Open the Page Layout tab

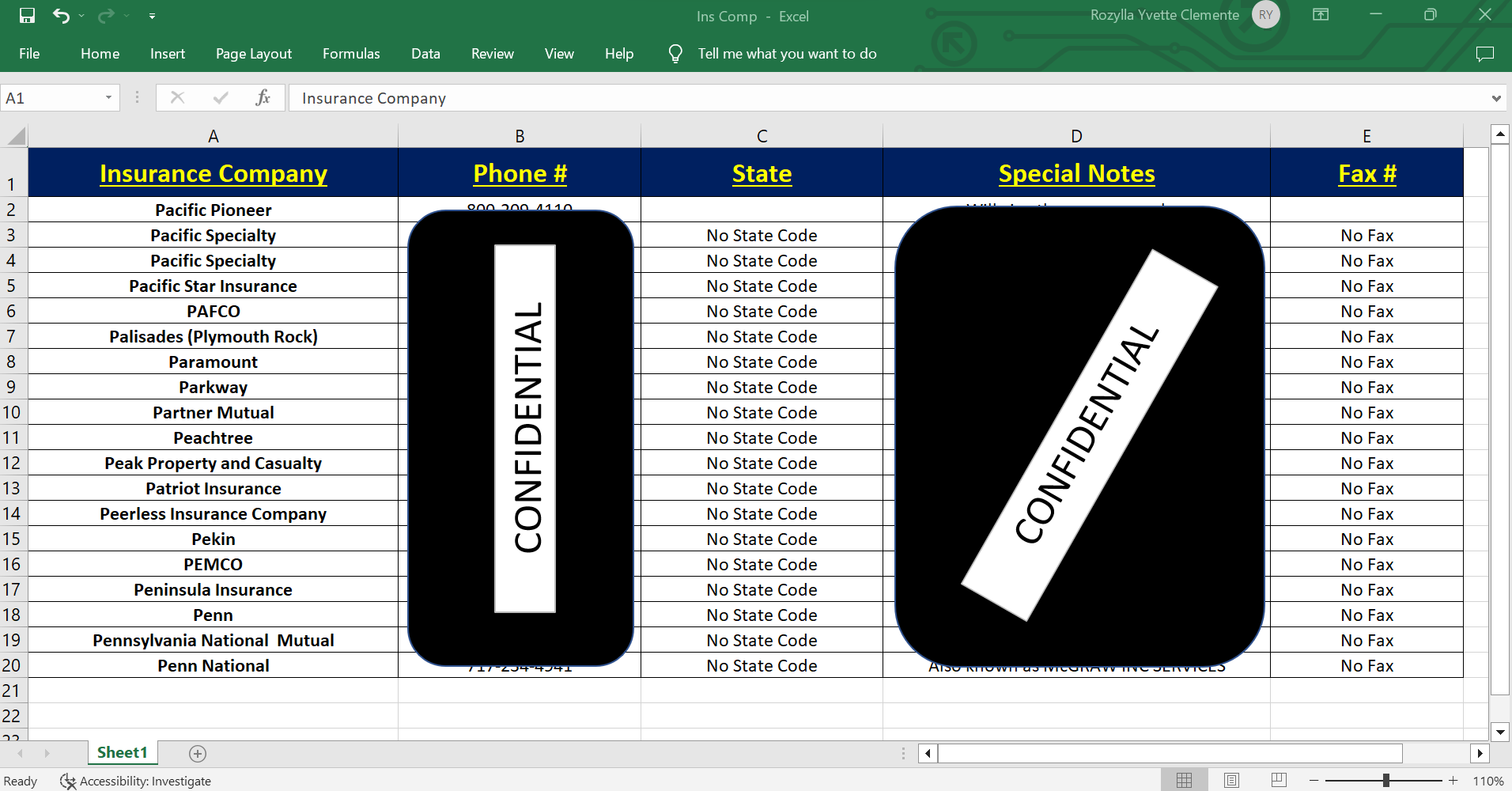click(x=254, y=54)
